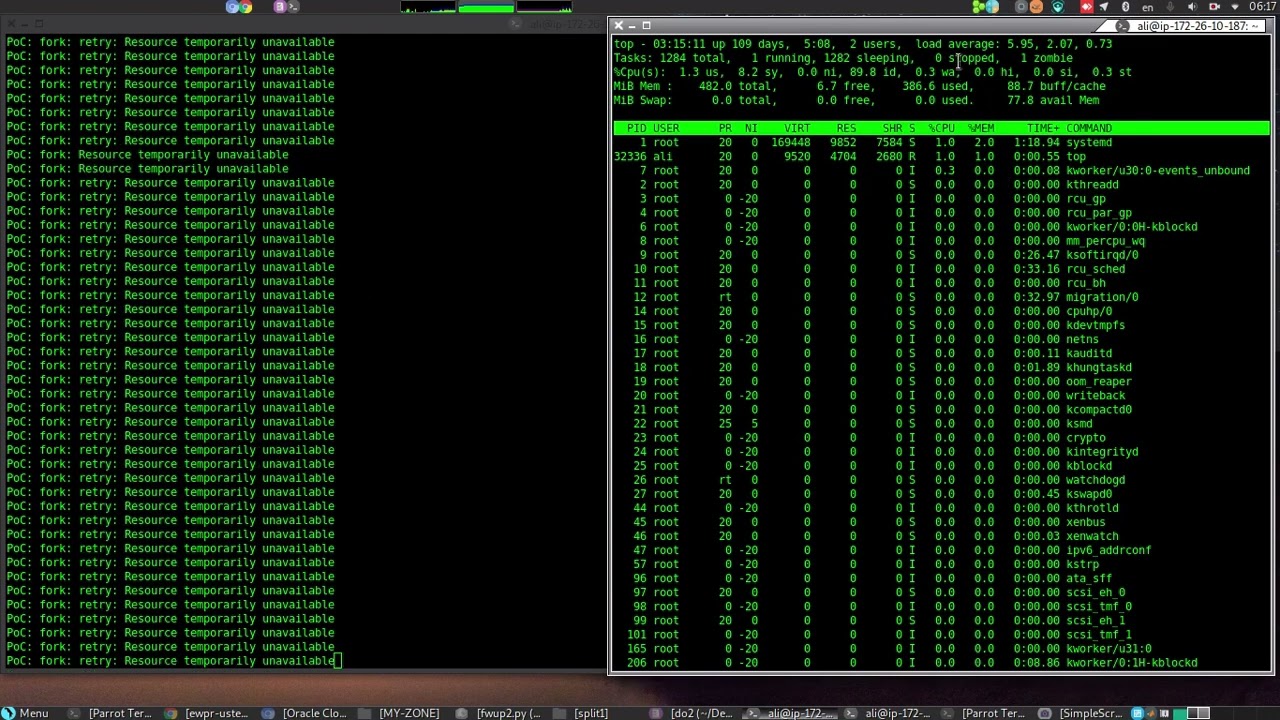Click the 'MiB Swap' summary line

pyautogui.click(x=856, y=100)
